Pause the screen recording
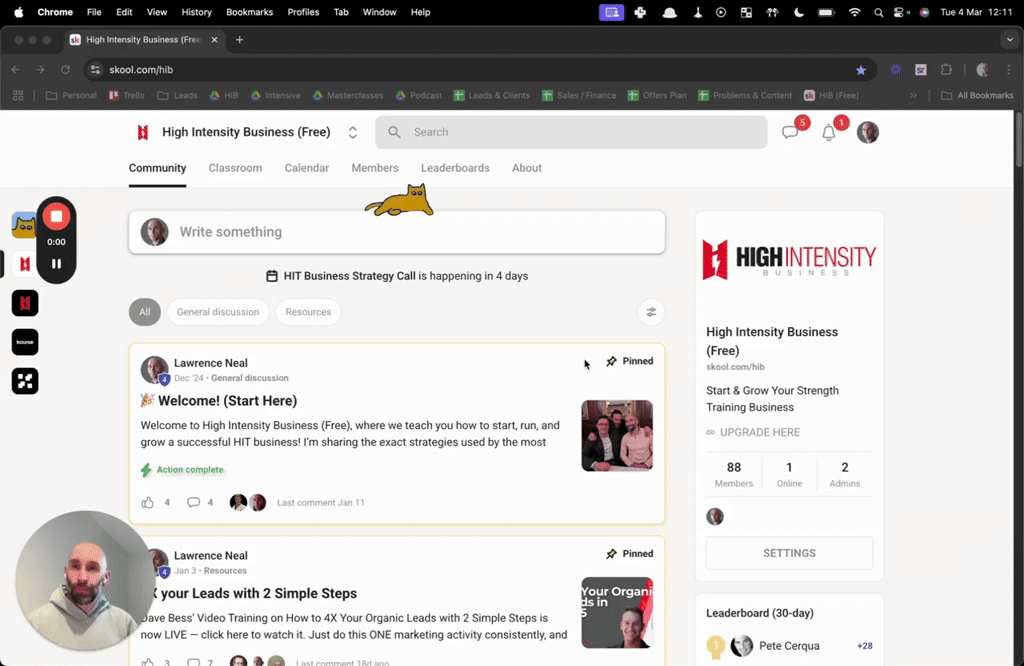Image resolution: width=1024 pixels, height=666 pixels. [x=56, y=264]
